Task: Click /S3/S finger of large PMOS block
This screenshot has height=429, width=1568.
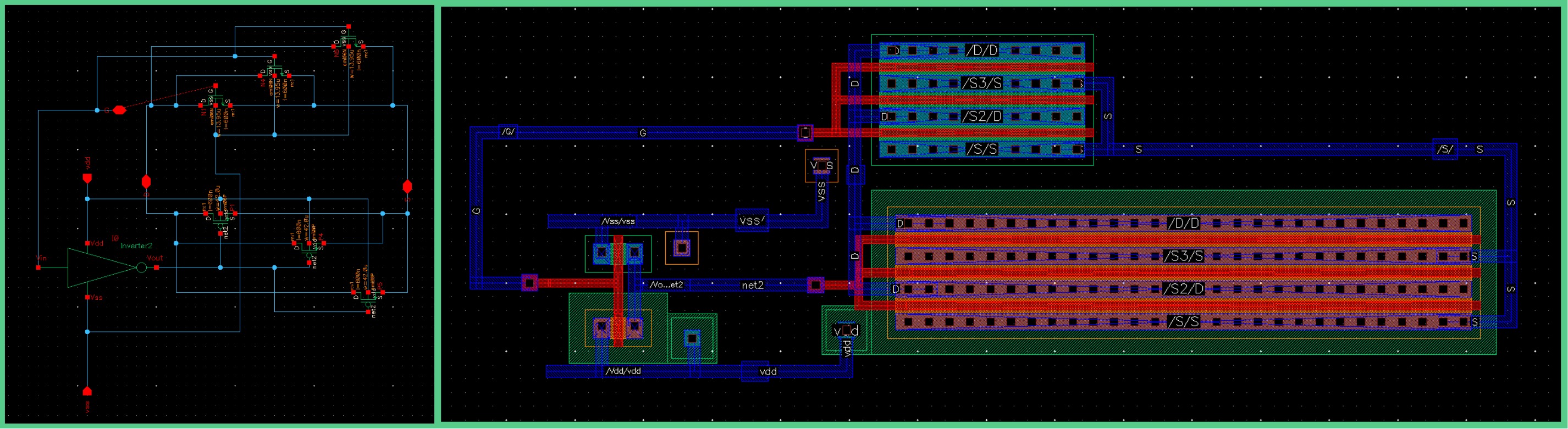Action: tap(1183, 256)
